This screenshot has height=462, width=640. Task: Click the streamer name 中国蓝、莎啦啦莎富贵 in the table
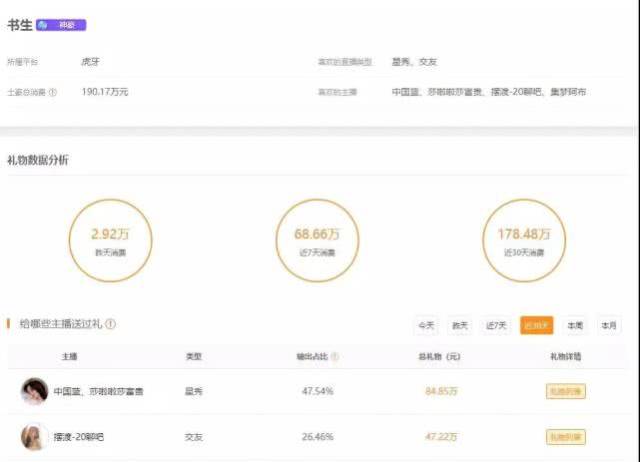pos(98,391)
